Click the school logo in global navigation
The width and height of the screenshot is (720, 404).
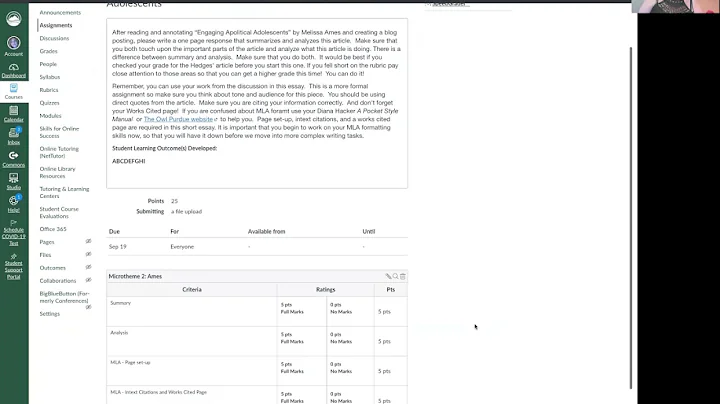click(14, 18)
